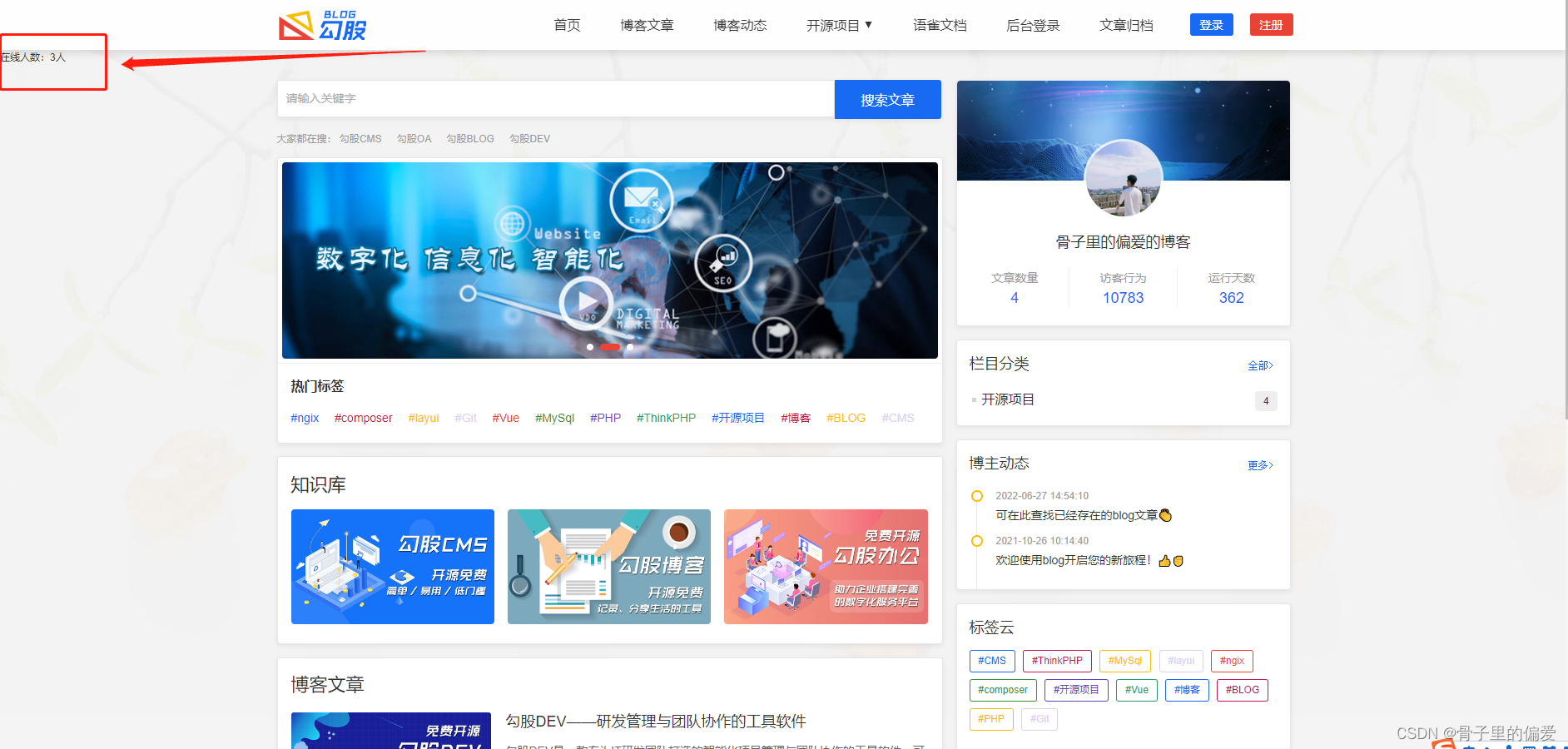Click the blogger avatar photo
Screen dimensions: 1568x749
[1124, 178]
